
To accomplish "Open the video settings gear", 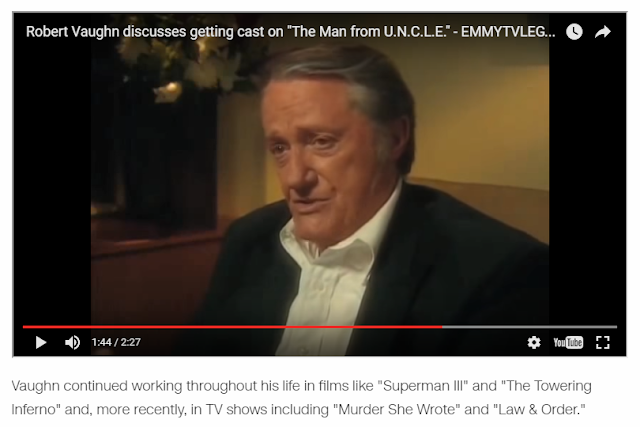I will pyautogui.click(x=534, y=342).
